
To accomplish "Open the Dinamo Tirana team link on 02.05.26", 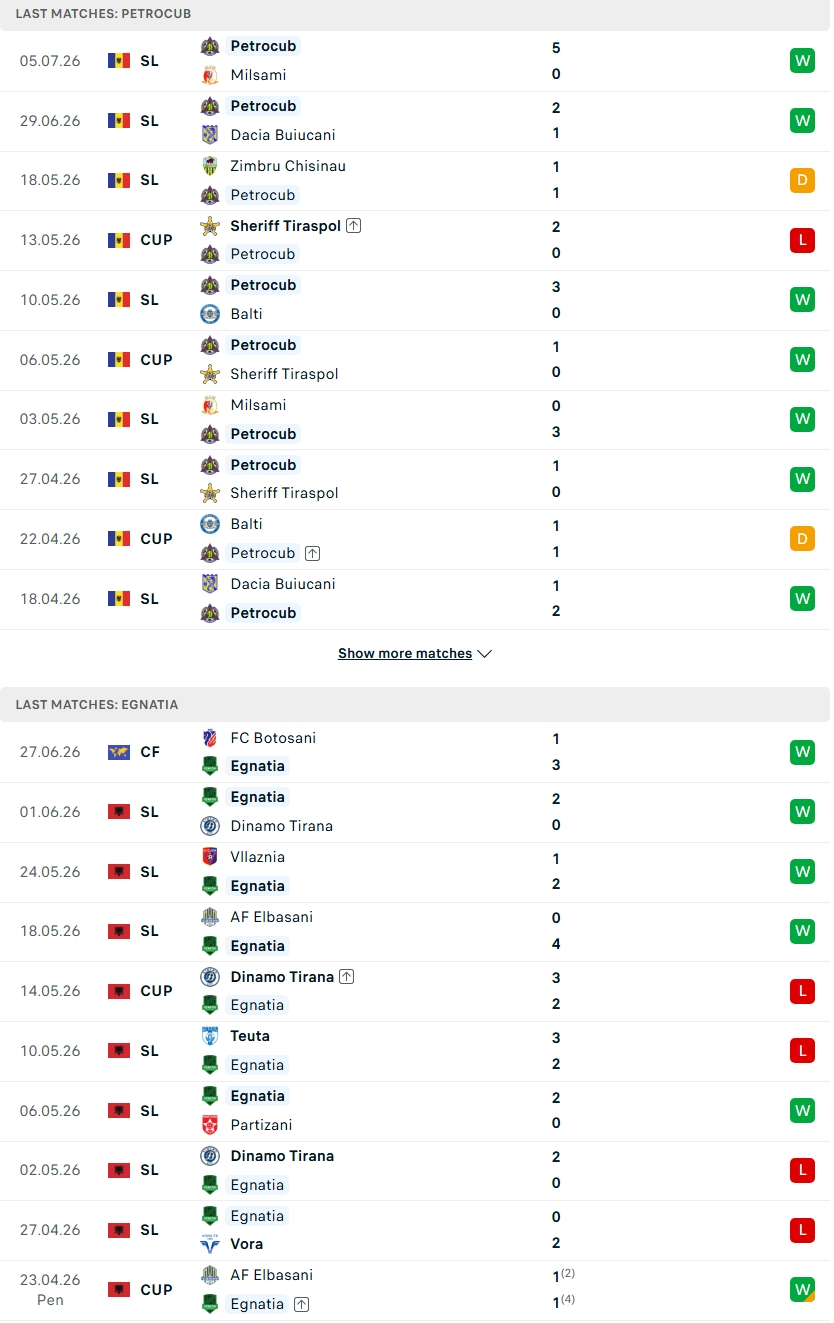I will click(282, 1156).
